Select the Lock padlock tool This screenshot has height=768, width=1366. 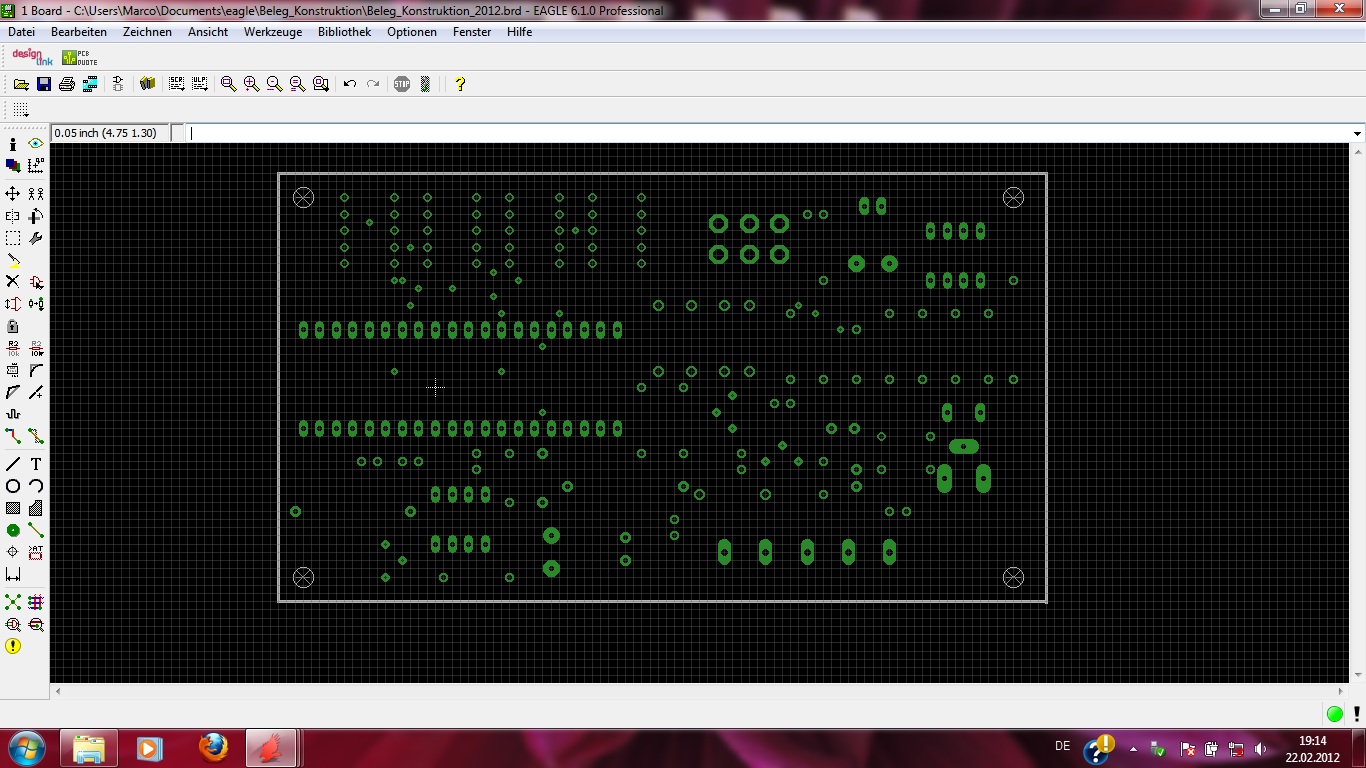click(x=13, y=326)
